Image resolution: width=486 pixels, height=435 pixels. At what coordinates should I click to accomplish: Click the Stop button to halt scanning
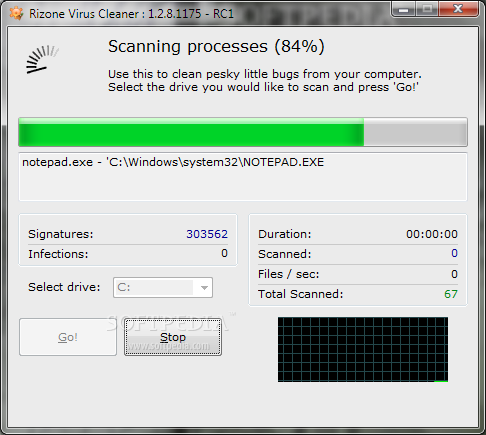[173, 337]
